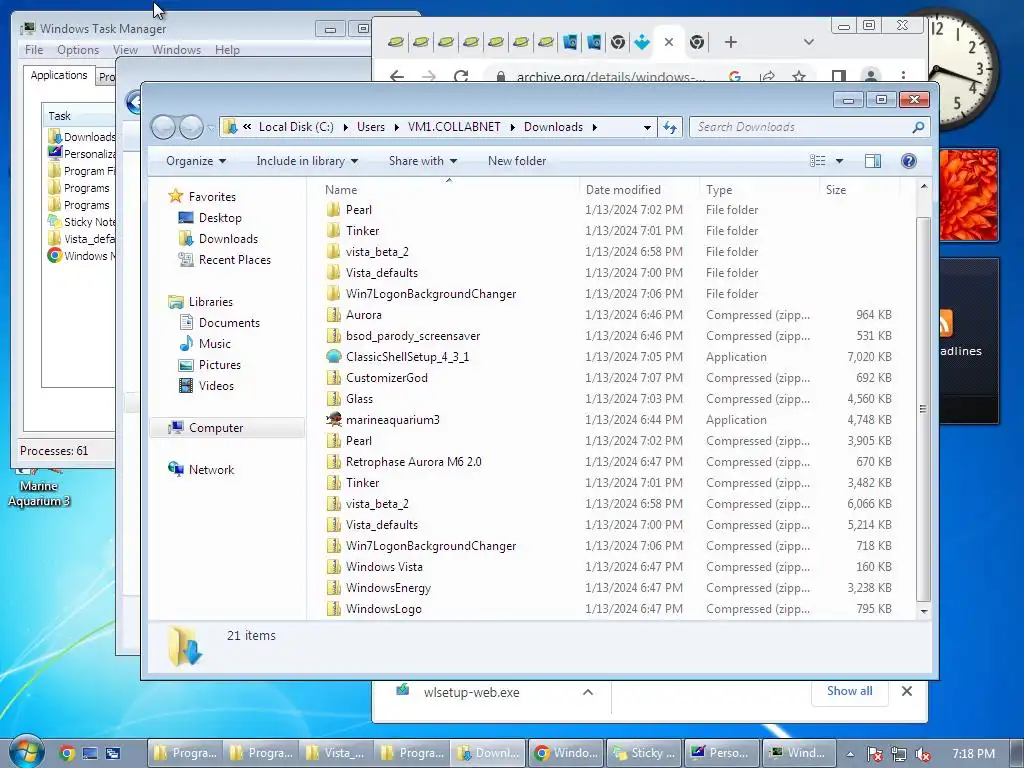Launch Chrome from the quick launch bar

point(67,753)
